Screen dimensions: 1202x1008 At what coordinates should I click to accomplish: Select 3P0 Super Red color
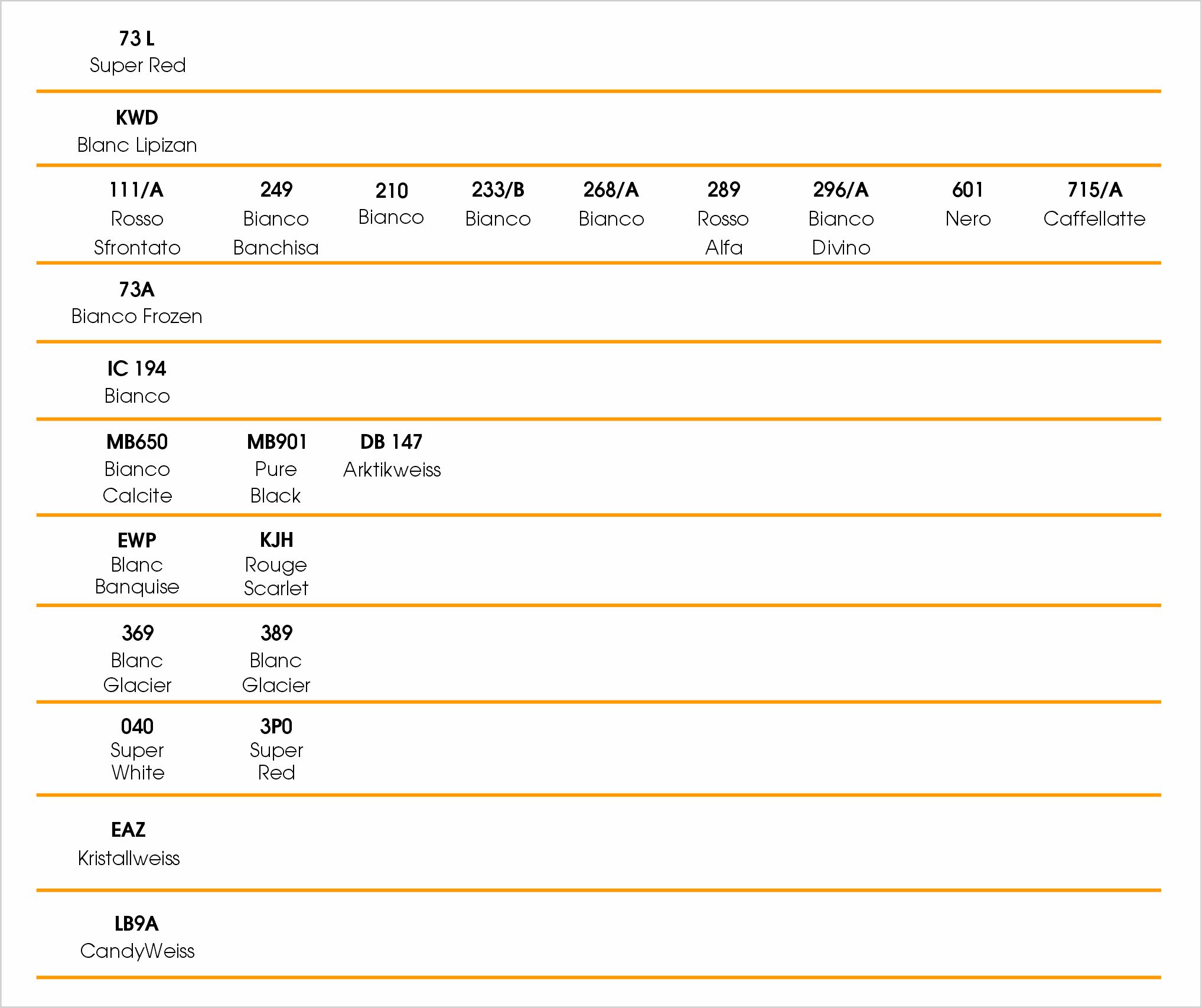276,749
